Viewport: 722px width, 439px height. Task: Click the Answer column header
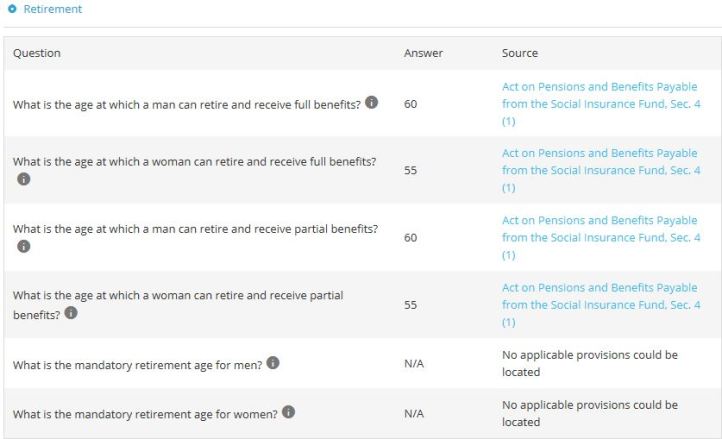pyautogui.click(x=423, y=53)
